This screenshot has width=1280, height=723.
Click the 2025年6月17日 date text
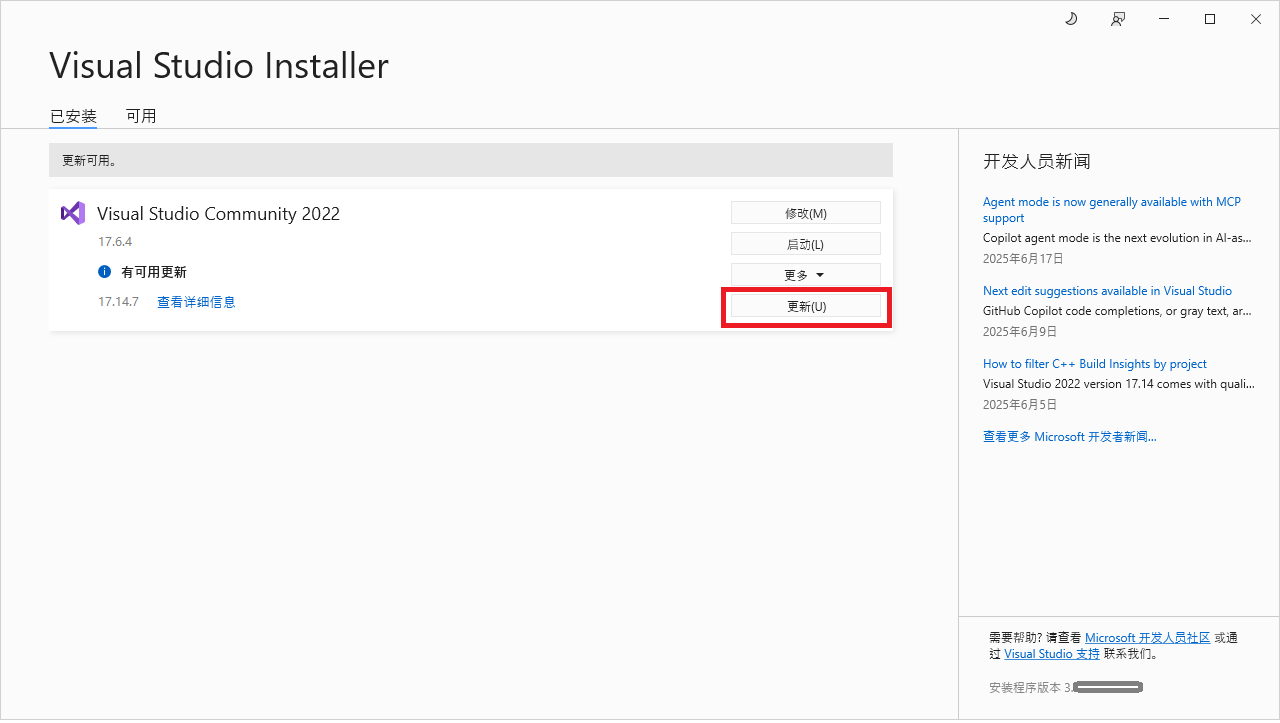point(1023,258)
